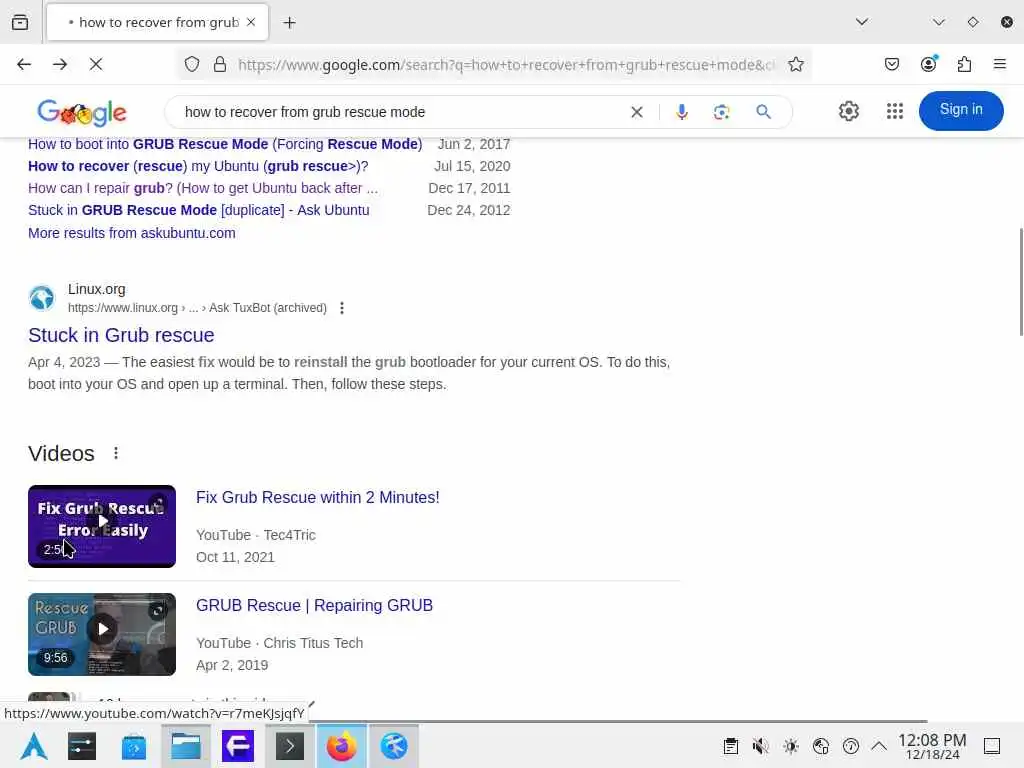This screenshot has height=768, width=1024.
Task: Expand hidden system tray icons
Action: click(x=879, y=745)
